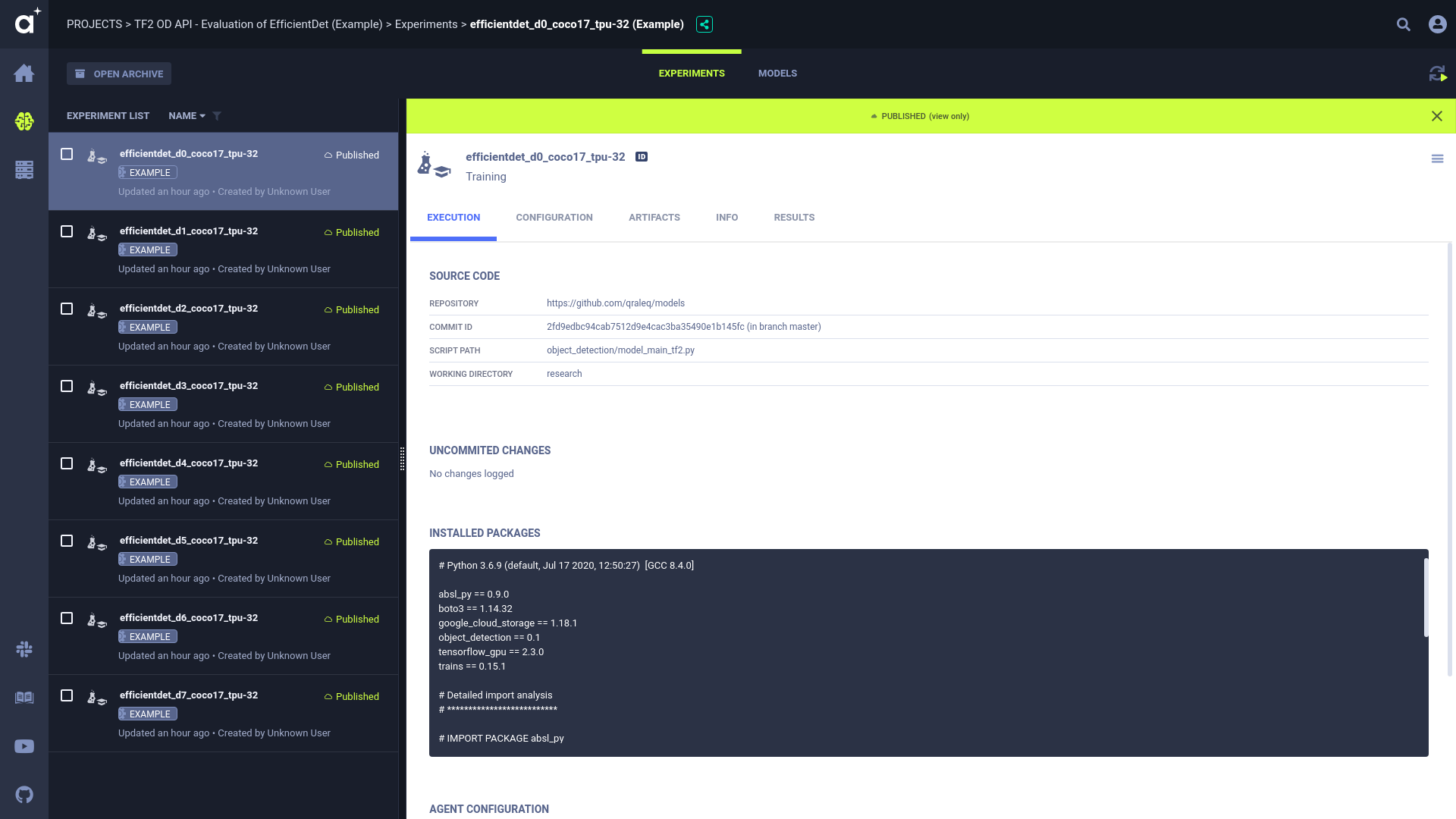Open the YouTube icon in sidebar
1456x819 pixels.
pyautogui.click(x=24, y=746)
